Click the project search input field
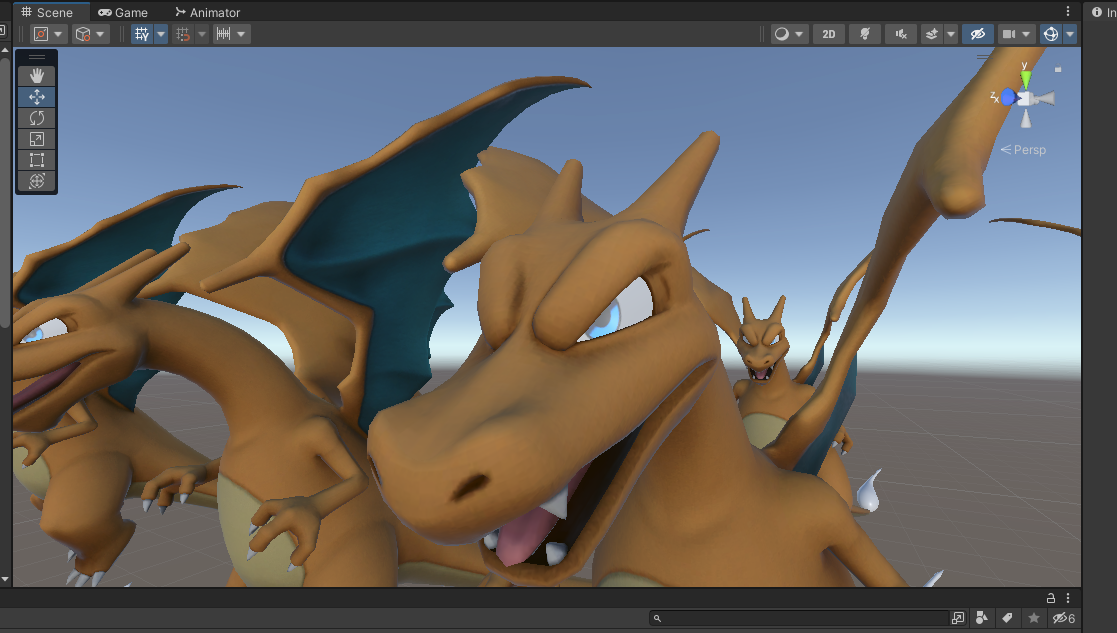 point(799,618)
